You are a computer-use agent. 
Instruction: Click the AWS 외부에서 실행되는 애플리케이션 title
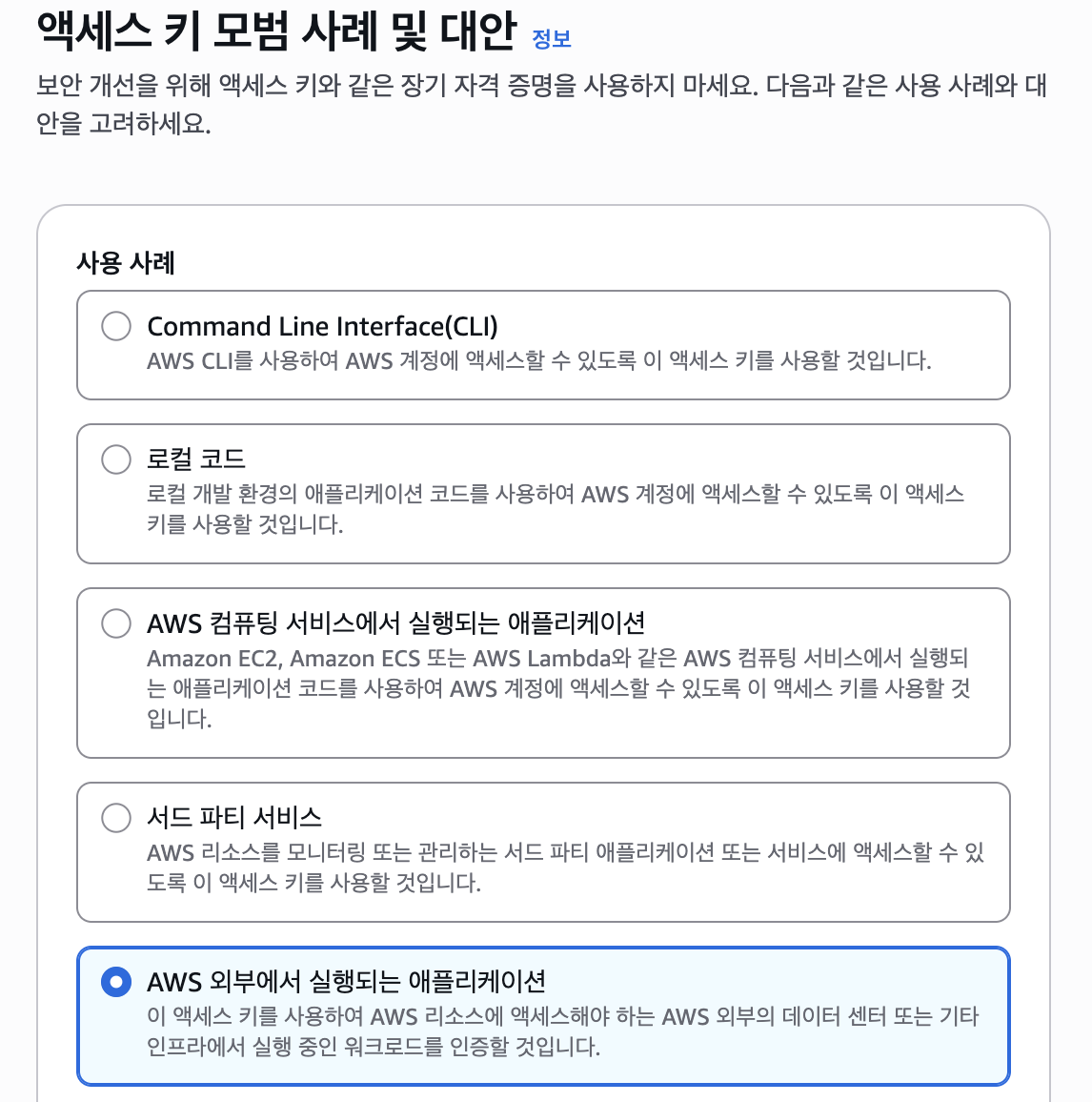click(x=346, y=982)
